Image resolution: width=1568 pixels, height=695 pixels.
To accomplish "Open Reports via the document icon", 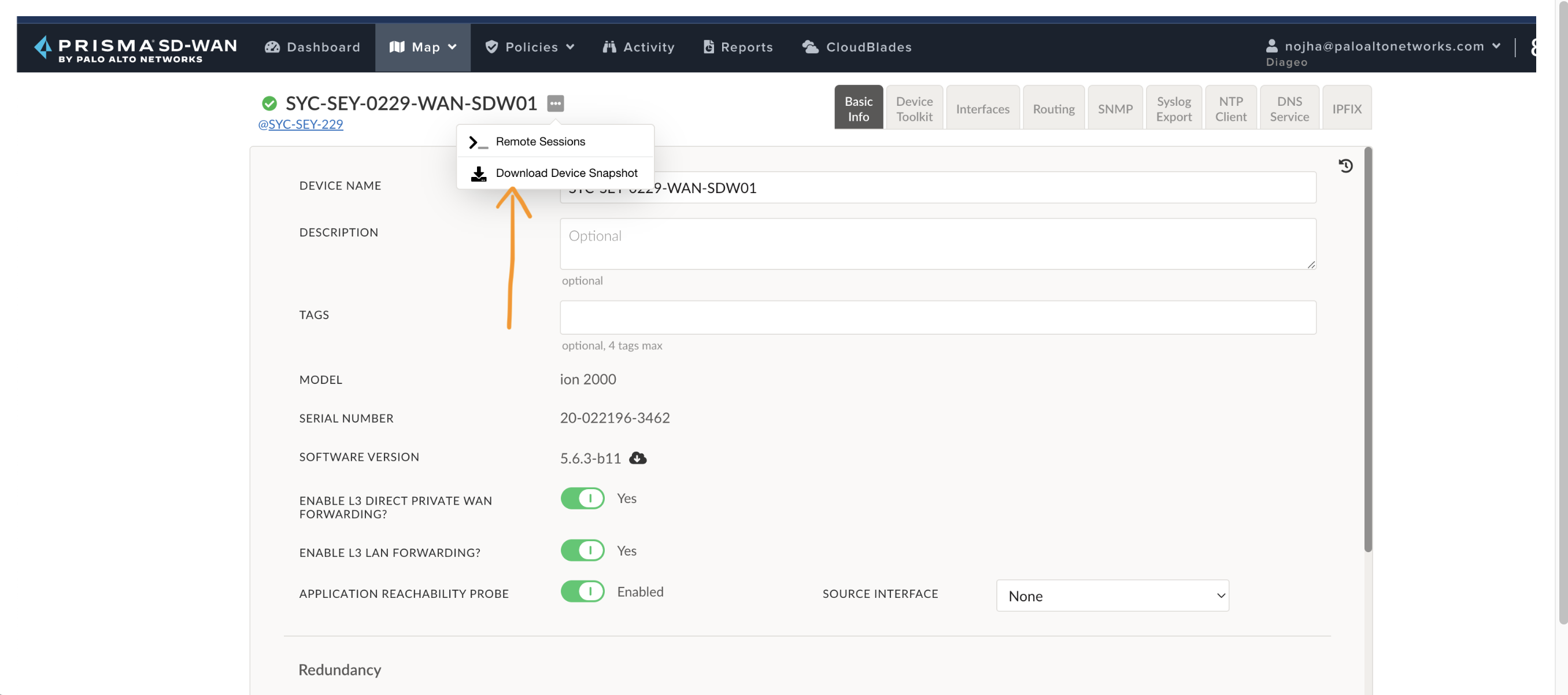I will click(x=708, y=47).
